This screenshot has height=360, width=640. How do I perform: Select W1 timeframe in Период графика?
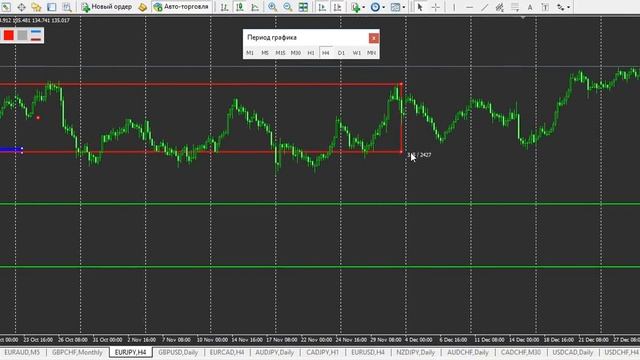tap(356, 53)
